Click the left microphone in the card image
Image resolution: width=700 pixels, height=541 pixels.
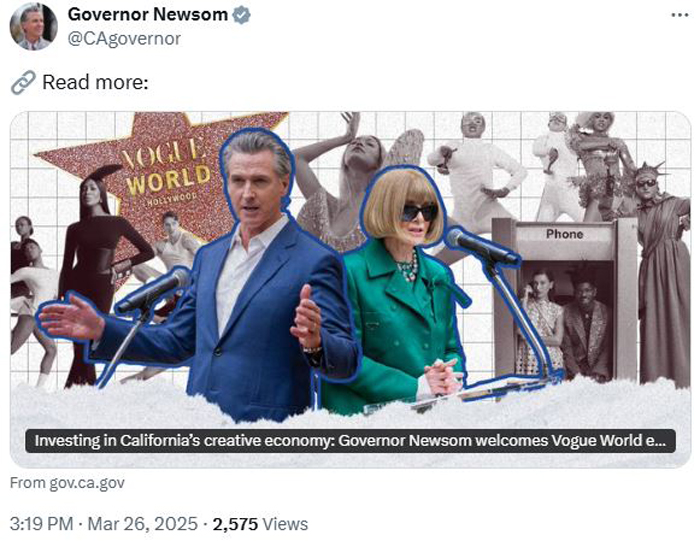[x=154, y=289]
